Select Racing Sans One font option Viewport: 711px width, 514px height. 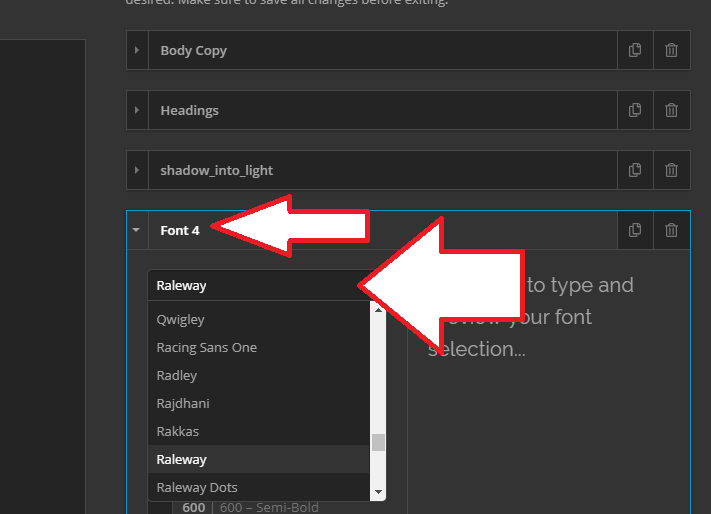259,348
